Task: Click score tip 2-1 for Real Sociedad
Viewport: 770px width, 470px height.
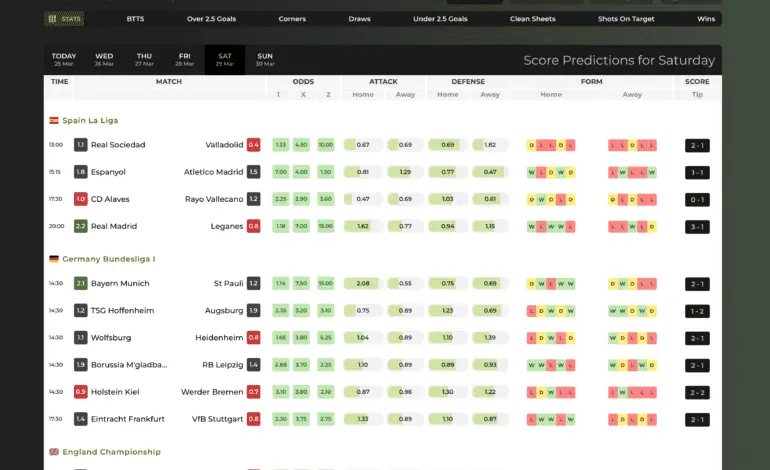Action: click(697, 145)
